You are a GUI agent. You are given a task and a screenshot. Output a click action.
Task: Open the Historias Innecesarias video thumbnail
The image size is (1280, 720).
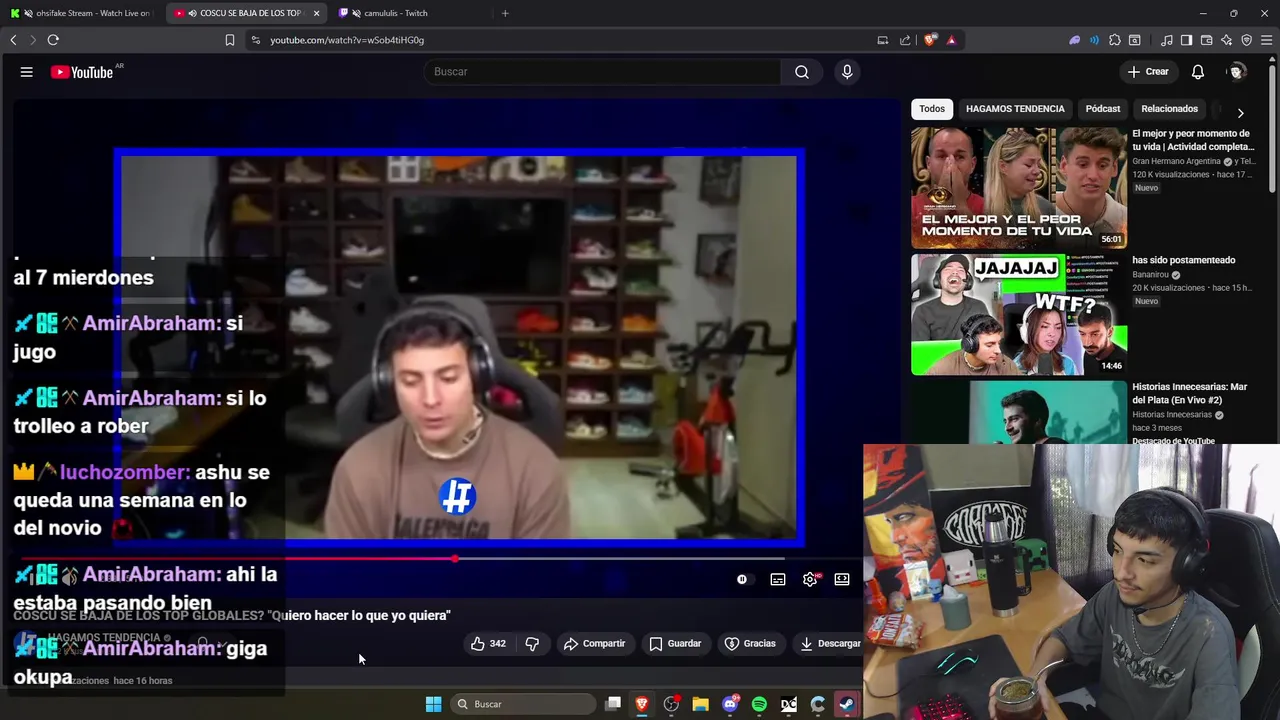[1019, 412]
